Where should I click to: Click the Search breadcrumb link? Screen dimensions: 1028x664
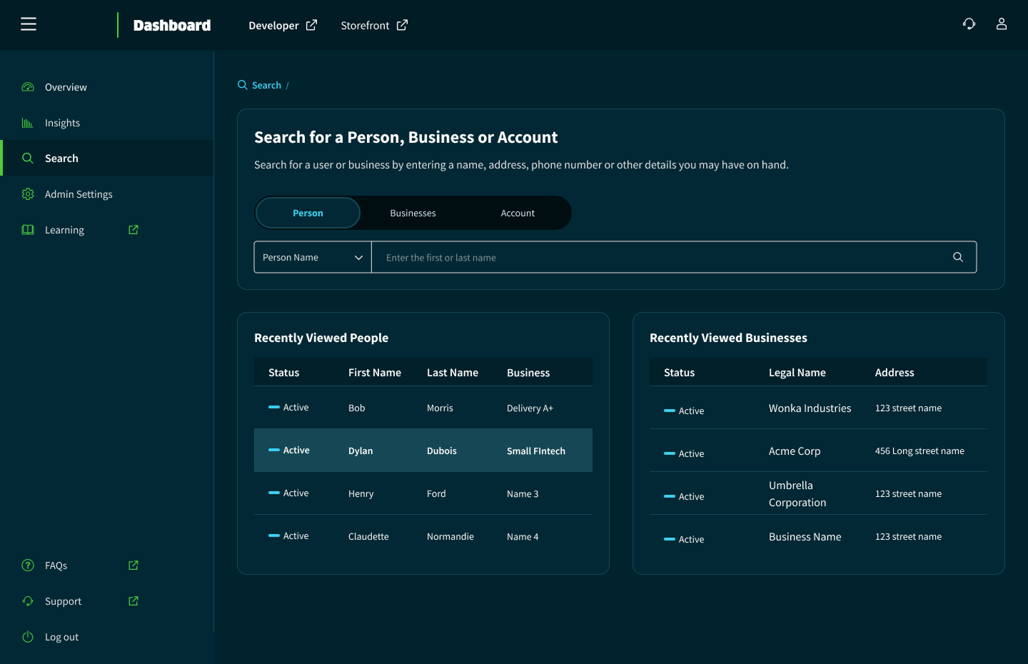[266, 85]
